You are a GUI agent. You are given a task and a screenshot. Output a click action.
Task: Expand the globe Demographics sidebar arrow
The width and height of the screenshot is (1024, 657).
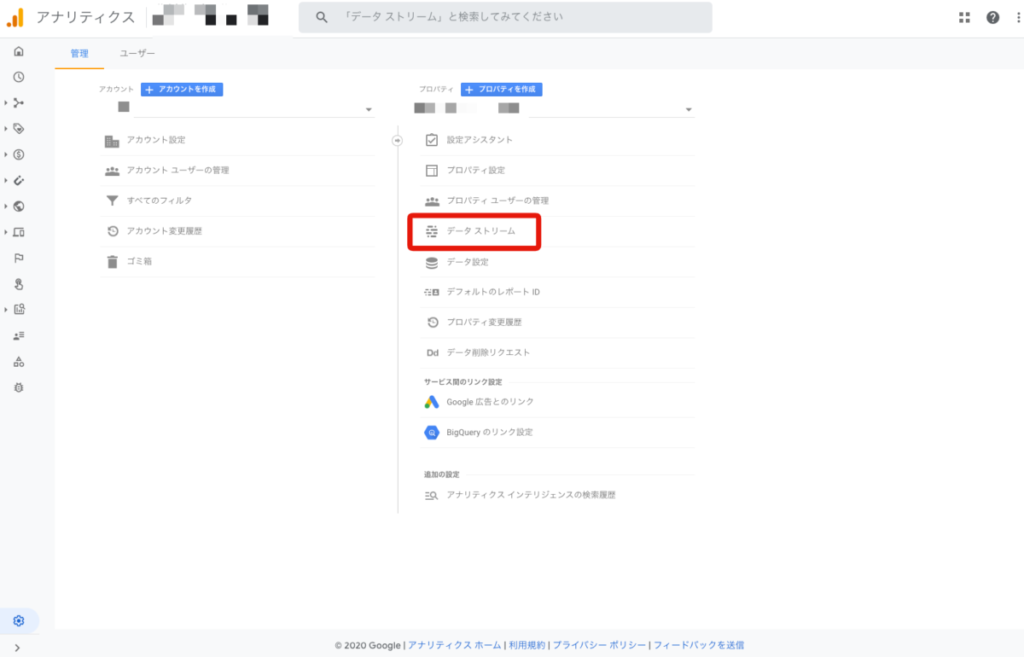(x=6, y=206)
